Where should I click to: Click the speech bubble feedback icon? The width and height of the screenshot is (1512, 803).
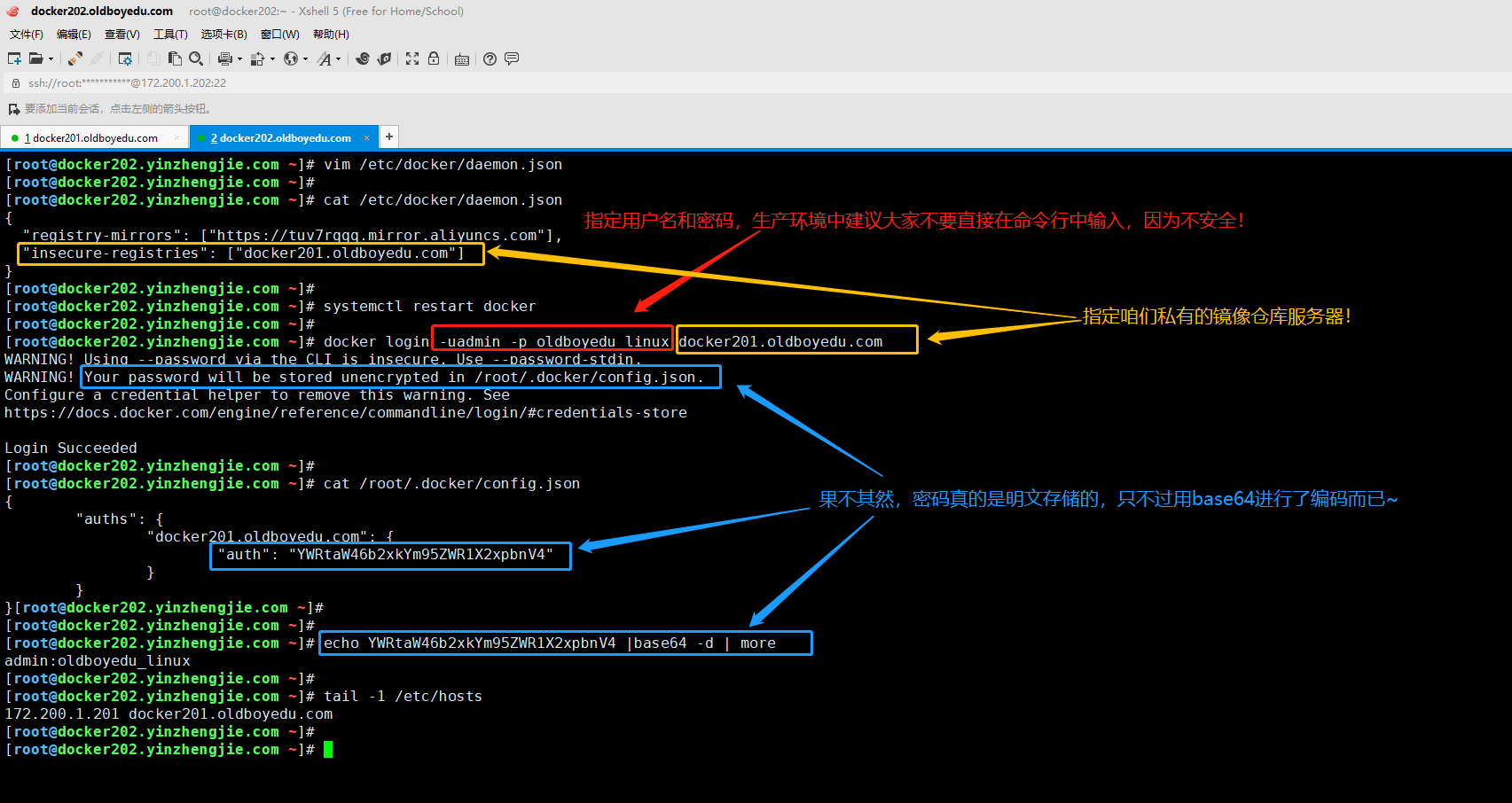click(x=512, y=58)
